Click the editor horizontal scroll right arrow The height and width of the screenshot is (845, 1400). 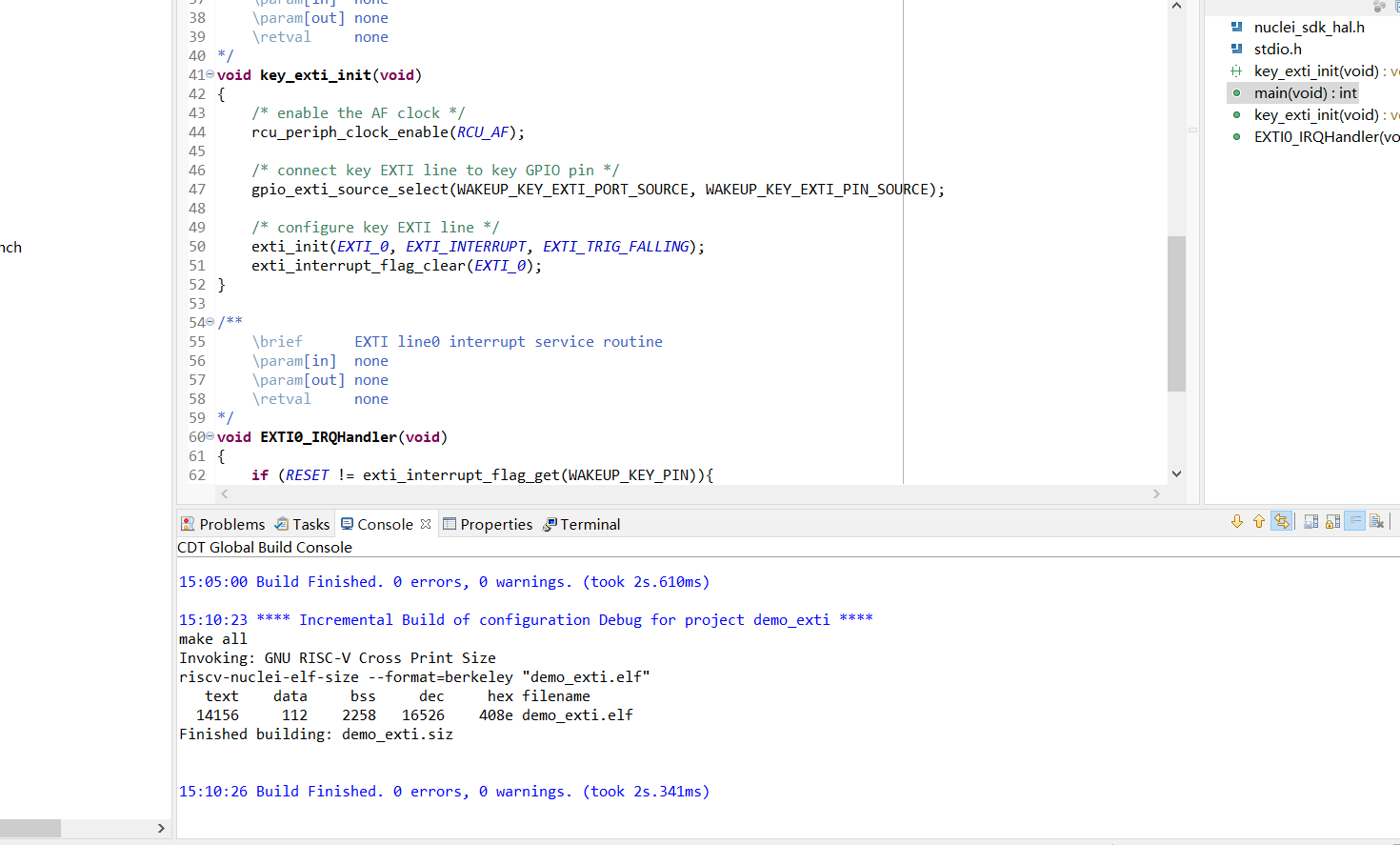[x=1156, y=493]
